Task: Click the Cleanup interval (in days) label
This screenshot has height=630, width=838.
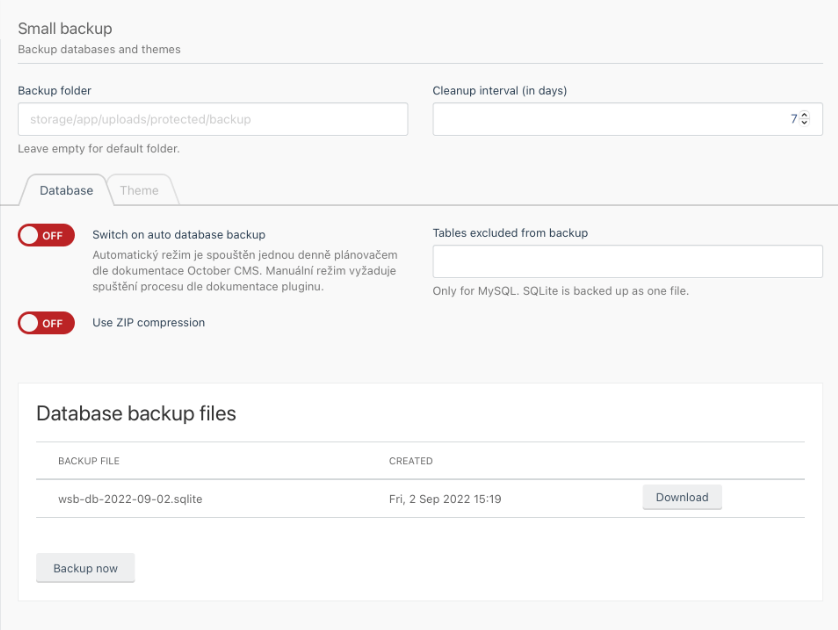Action: [x=500, y=90]
